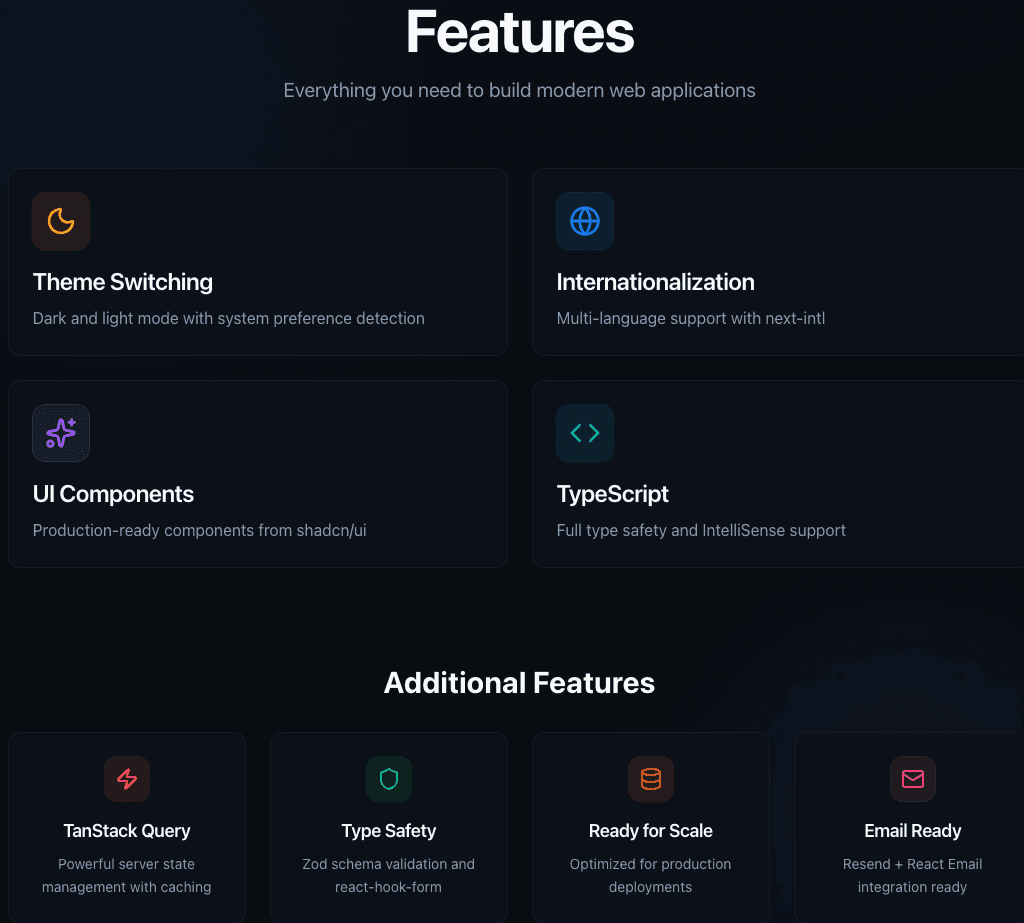
Task: Click the main Features page heading
Action: pyautogui.click(x=520, y=32)
